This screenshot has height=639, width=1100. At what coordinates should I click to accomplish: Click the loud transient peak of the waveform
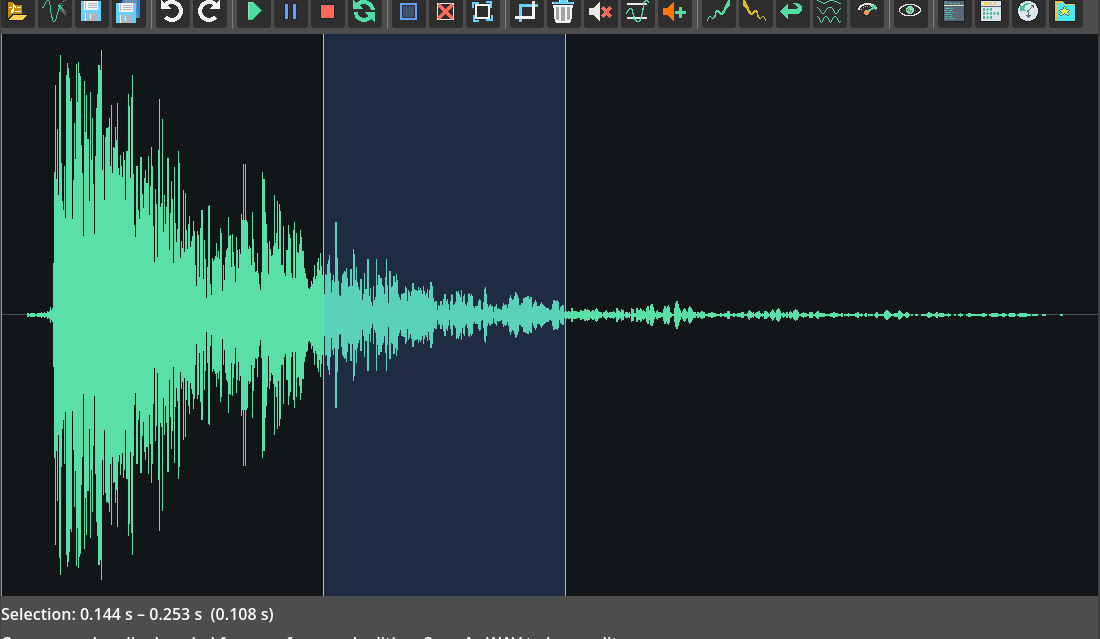(100, 315)
